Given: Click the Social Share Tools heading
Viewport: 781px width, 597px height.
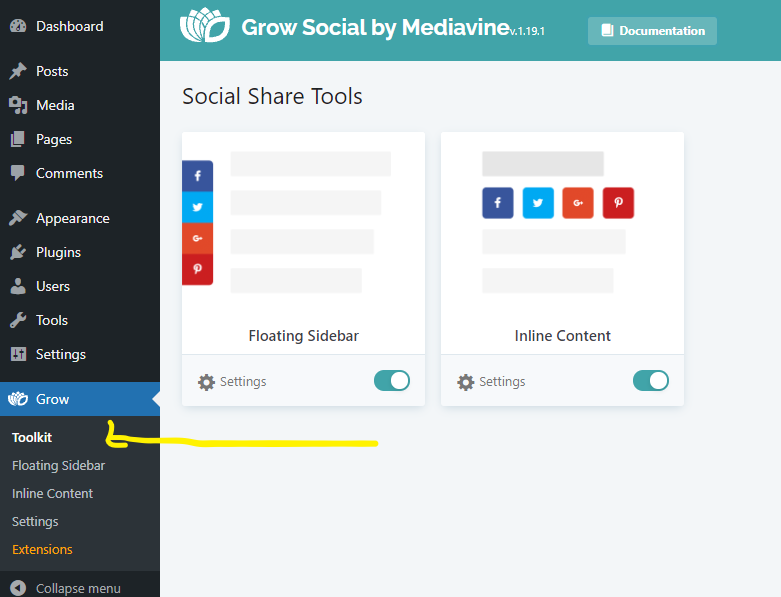Looking at the screenshot, I should point(272,96).
